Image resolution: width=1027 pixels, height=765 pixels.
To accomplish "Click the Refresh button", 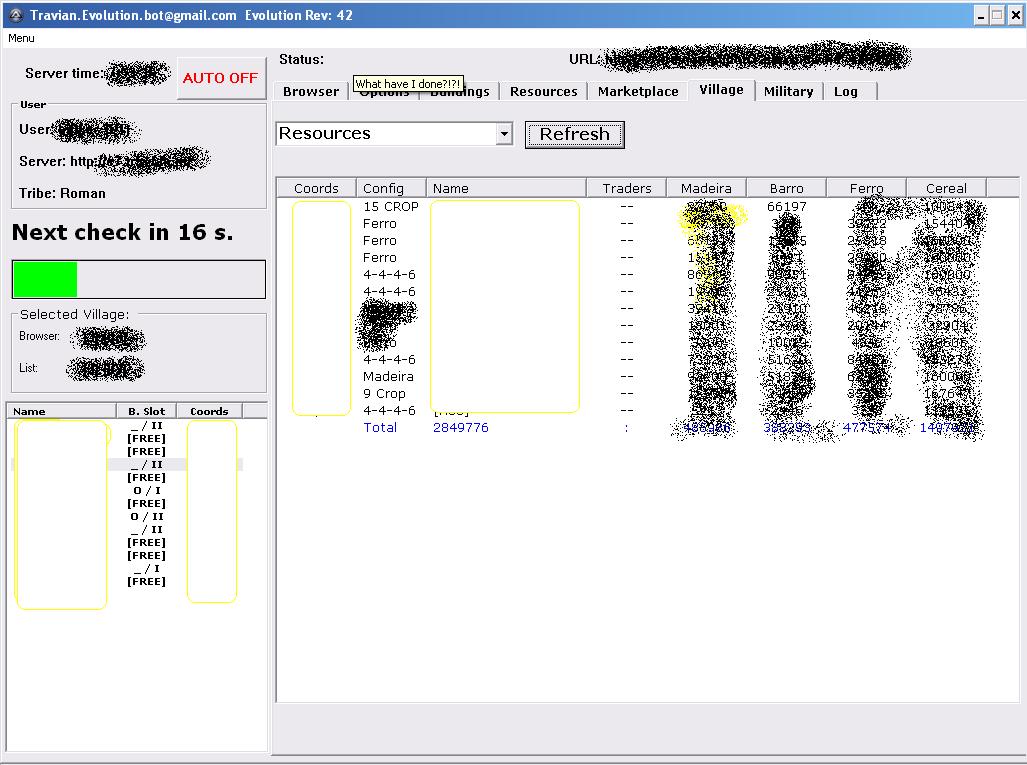I will coord(574,134).
